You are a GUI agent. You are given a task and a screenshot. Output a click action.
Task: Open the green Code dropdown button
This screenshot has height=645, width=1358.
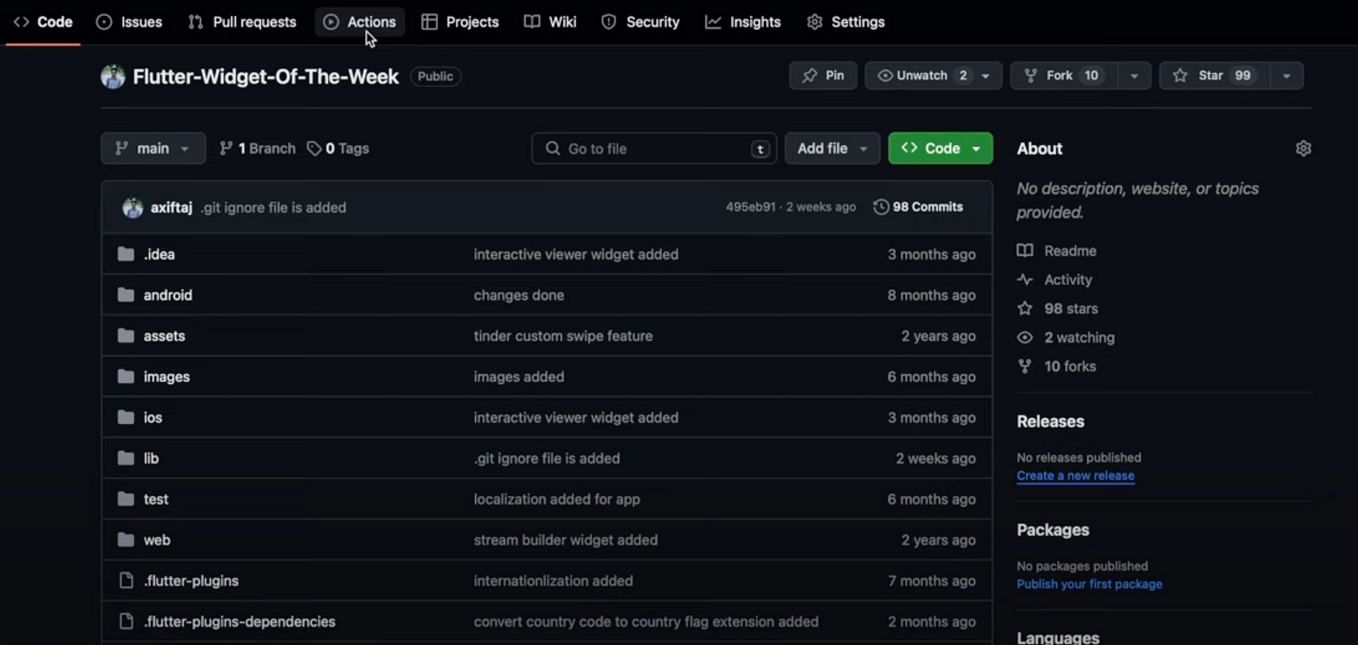[x=940, y=148]
